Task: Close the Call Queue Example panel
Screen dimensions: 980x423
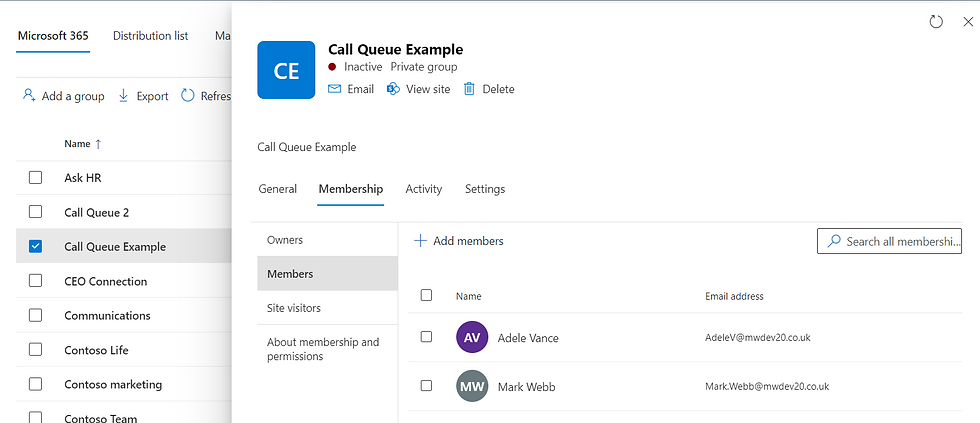Action: click(968, 22)
